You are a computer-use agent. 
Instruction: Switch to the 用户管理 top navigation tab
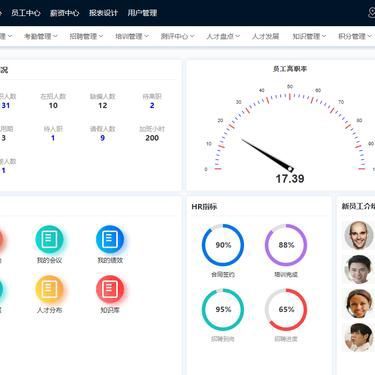click(x=142, y=13)
